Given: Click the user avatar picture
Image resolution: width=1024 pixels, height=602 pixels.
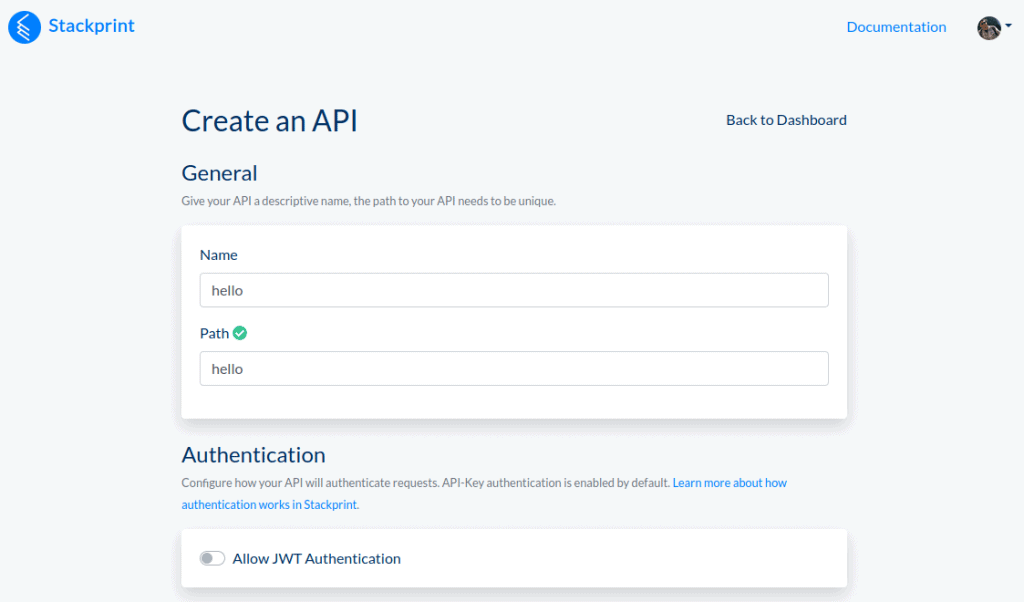Looking at the screenshot, I should tap(989, 27).
